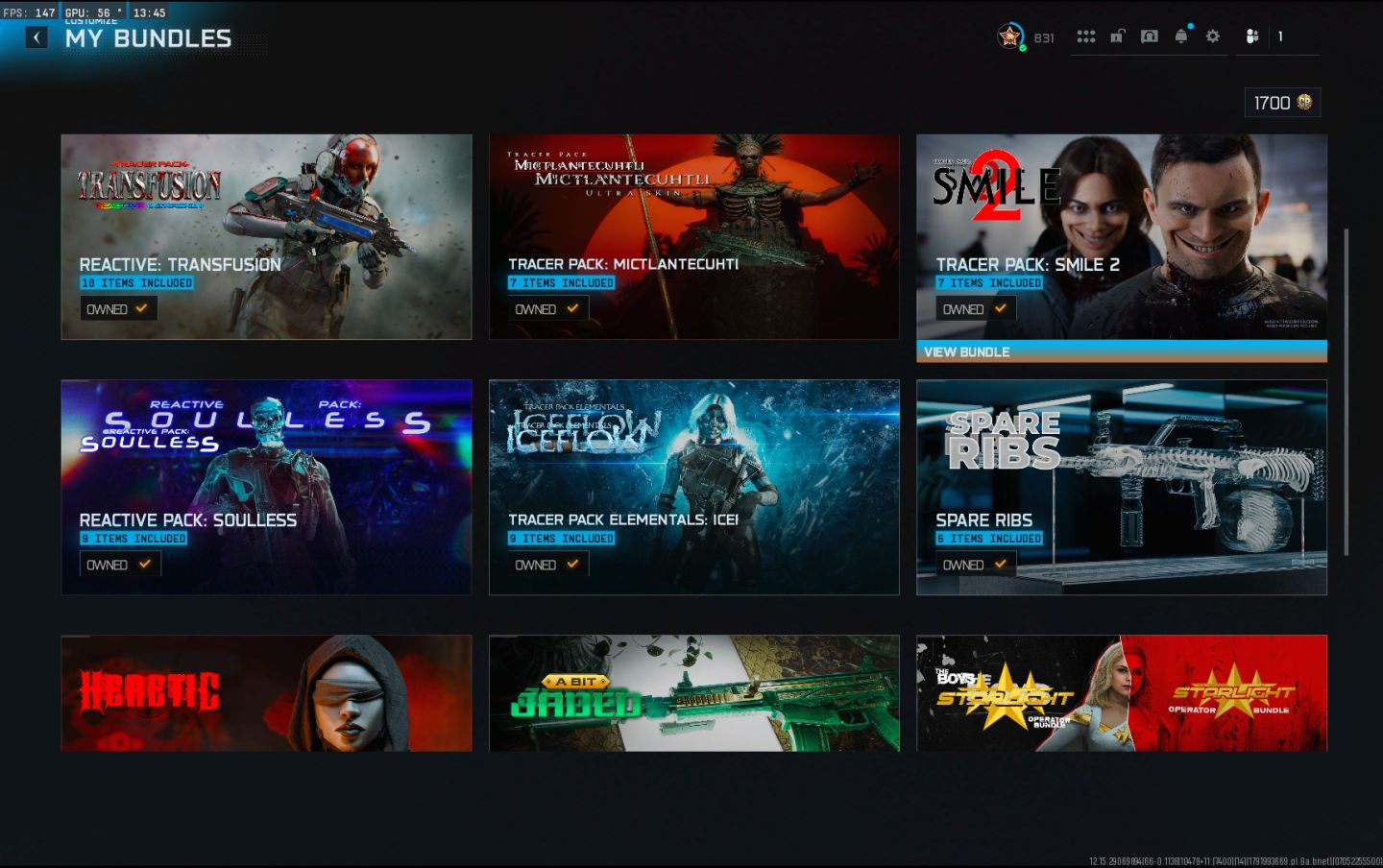Open the headset voice channels icon
1383x868 pixels.
click(x=1150, y=36)
